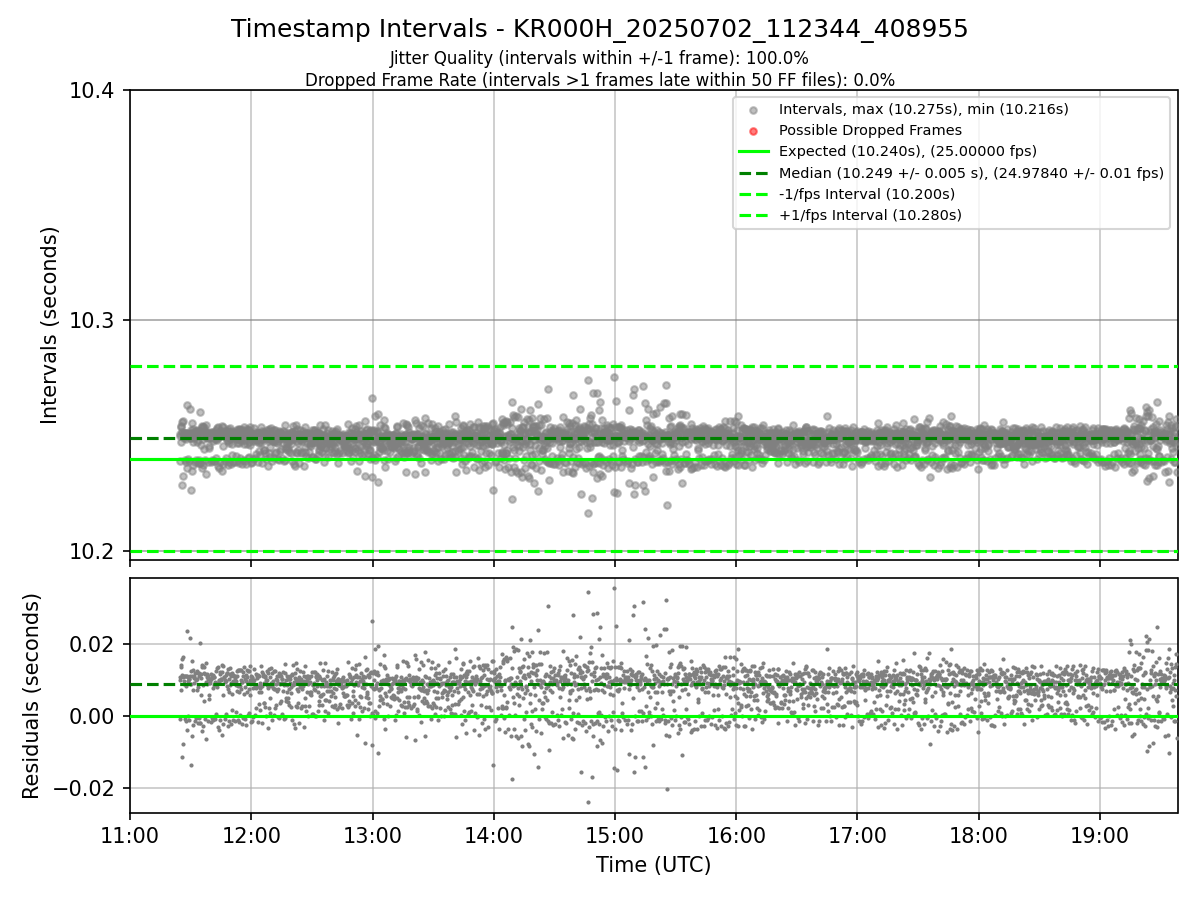Click the dark green dashed sample beside 'Median' legend
Viewport: 1200px width, 900px height.
pos(754,173)
